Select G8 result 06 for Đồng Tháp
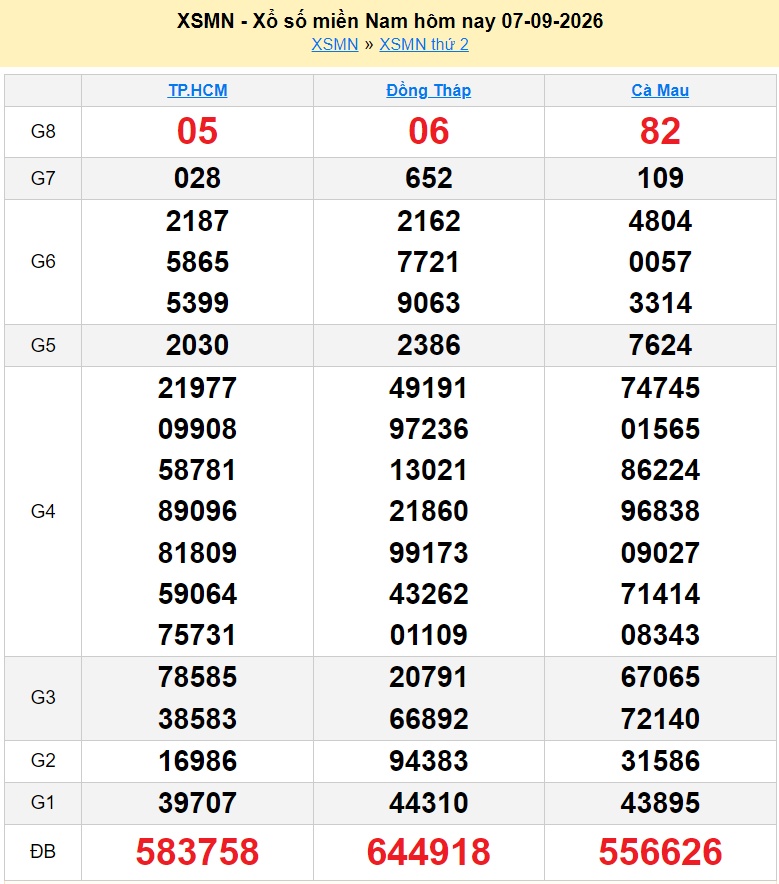 (428, 131)
